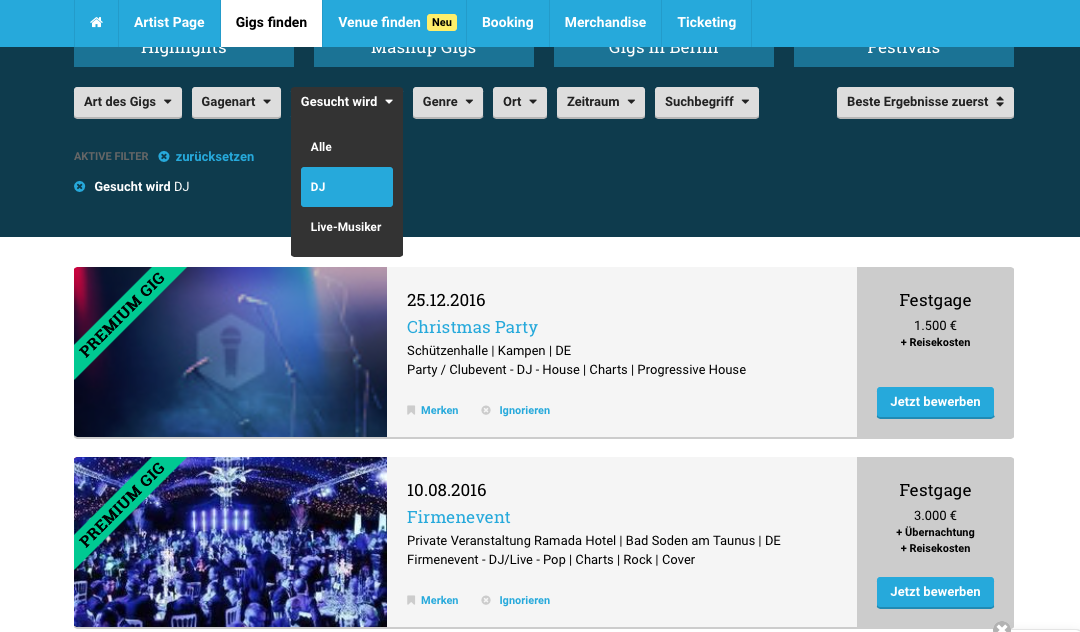
Task: Close the popup at bottom right corner
Action: (1001, 627)
